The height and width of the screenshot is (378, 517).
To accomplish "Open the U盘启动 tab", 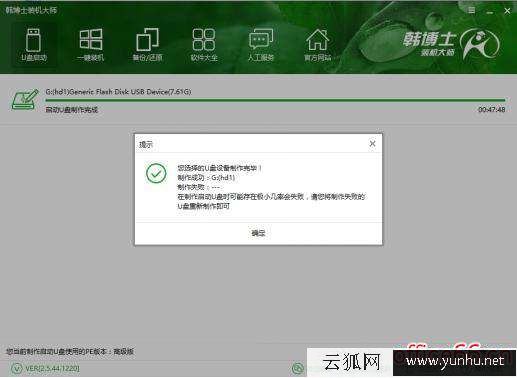I will (34, 45).
